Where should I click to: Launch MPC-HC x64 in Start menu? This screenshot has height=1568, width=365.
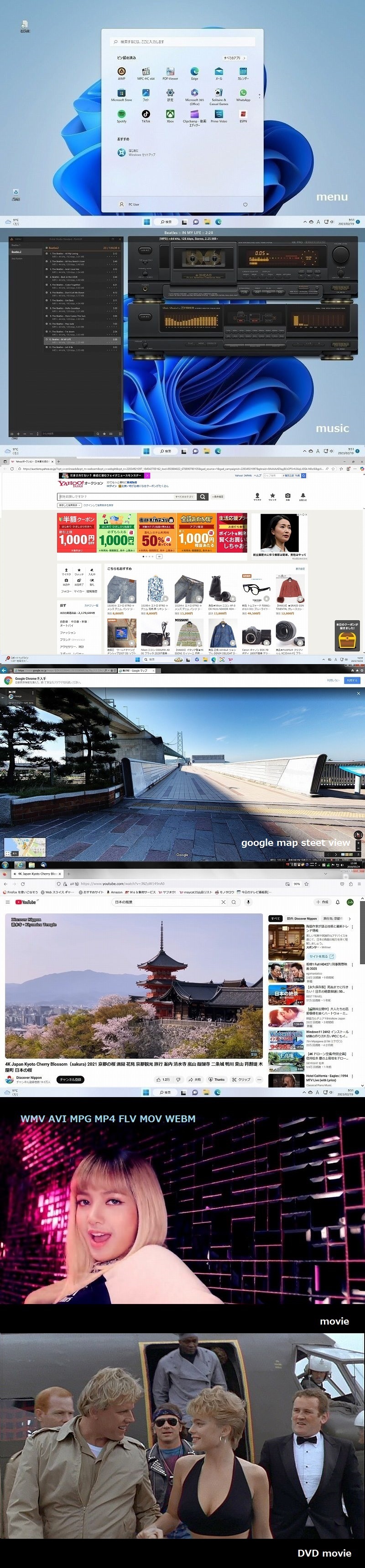[x=146, y=73]
